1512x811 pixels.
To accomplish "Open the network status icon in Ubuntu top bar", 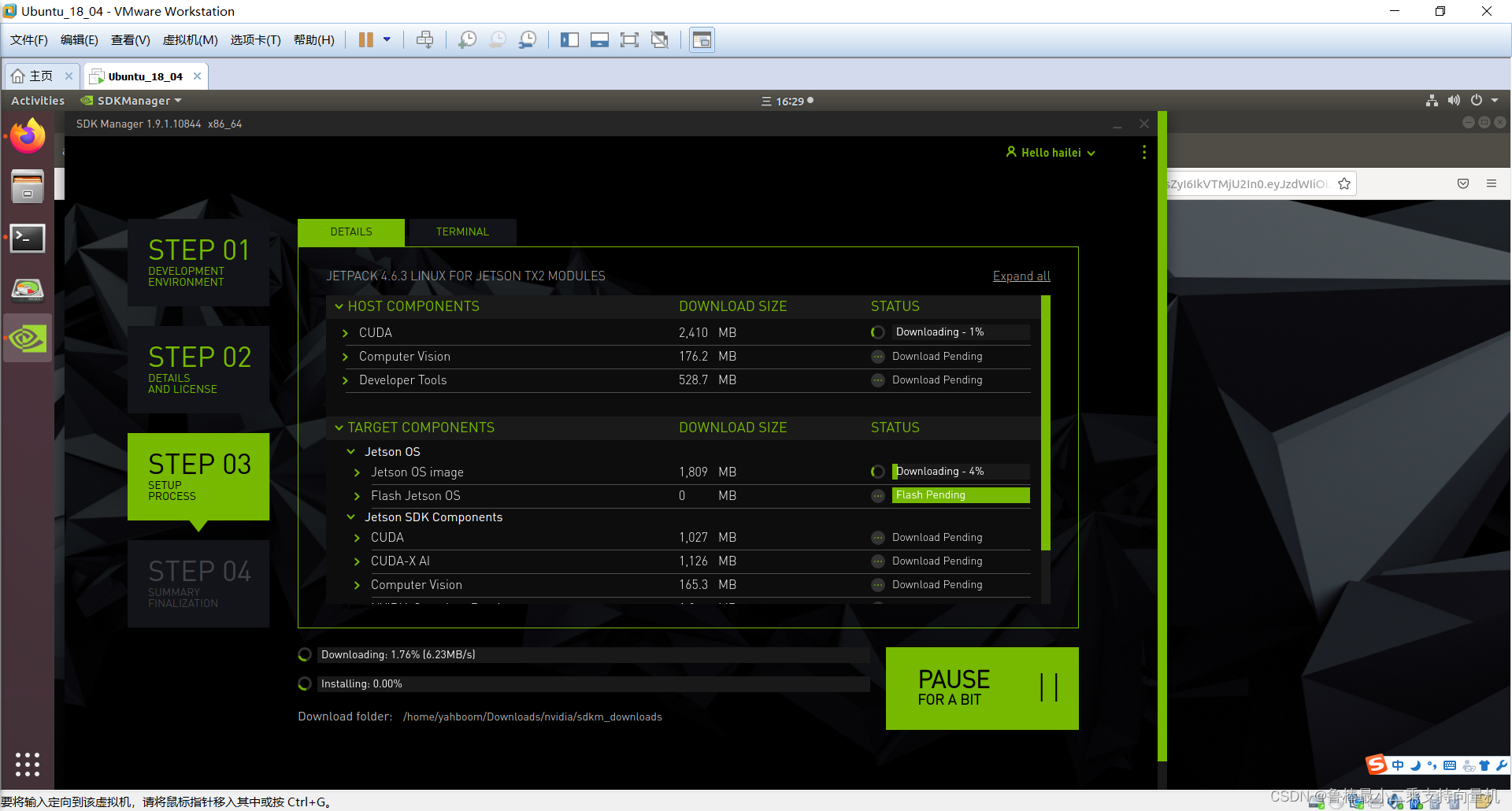I will pos(1432,101).
